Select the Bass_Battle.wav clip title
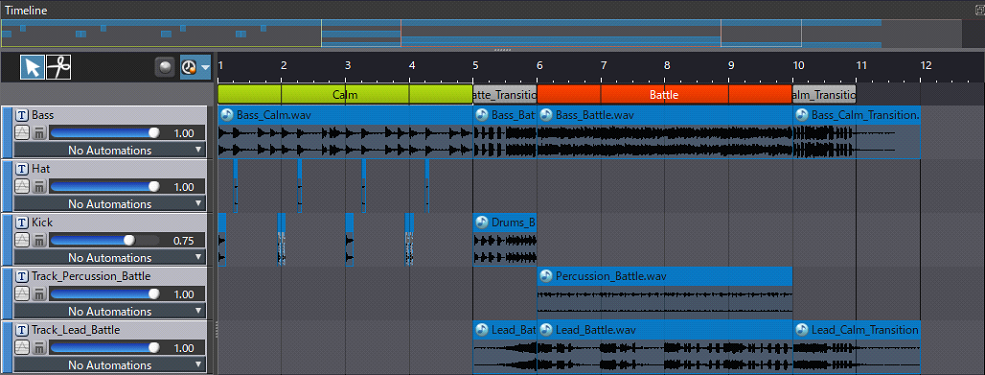The image size is (985, 375). tap(595, 116)
